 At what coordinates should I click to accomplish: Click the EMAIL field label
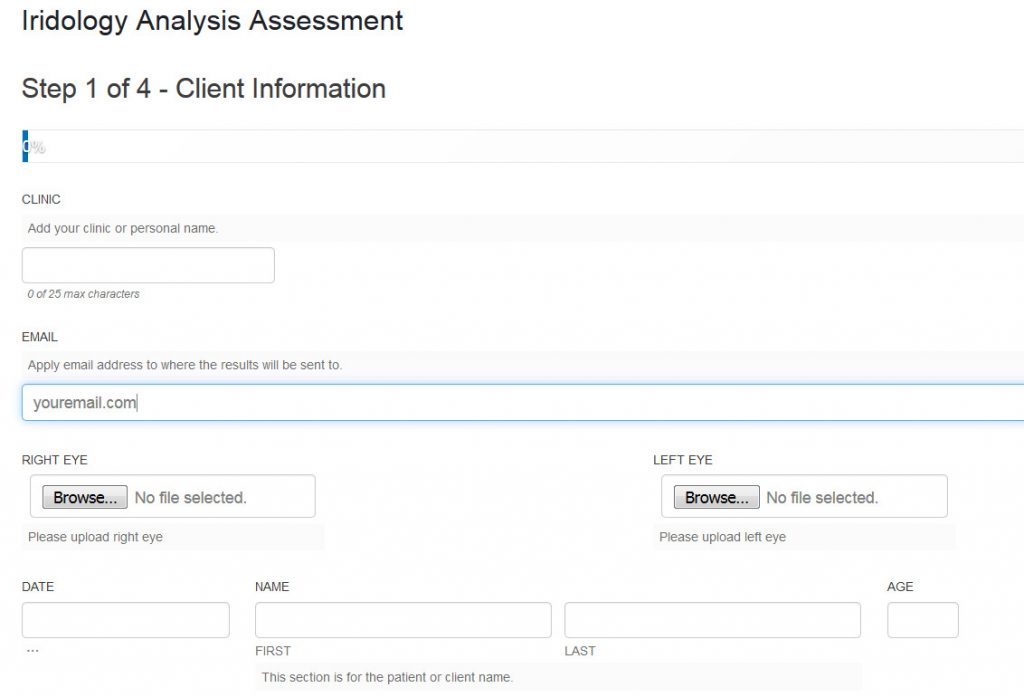(40, 337)
